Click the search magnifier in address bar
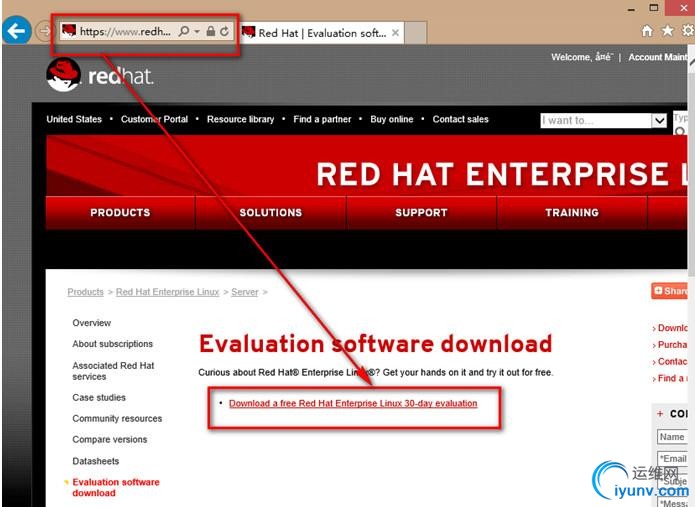This screenshot has width=695, height=507. (184, 31)
